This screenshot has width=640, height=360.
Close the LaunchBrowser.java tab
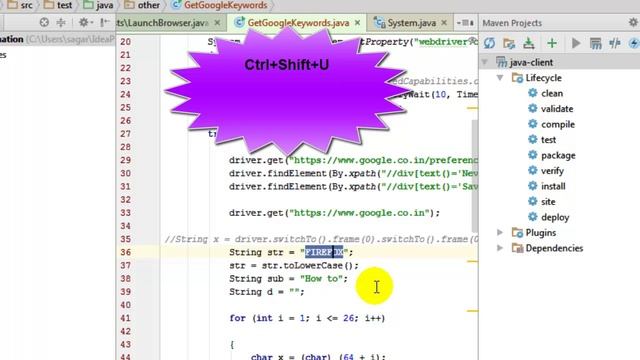(218, 23)
